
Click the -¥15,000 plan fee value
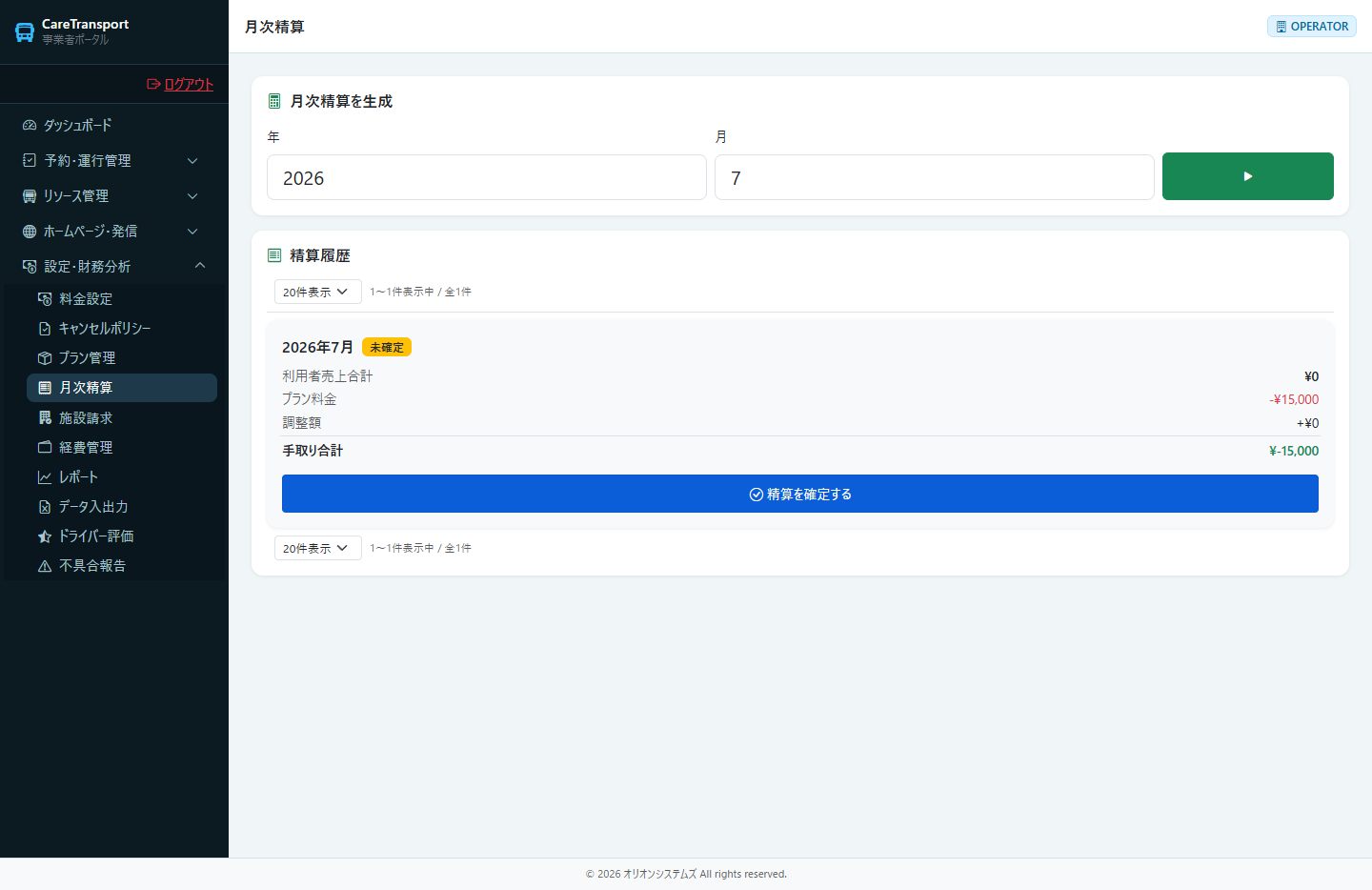[1294, 399]
